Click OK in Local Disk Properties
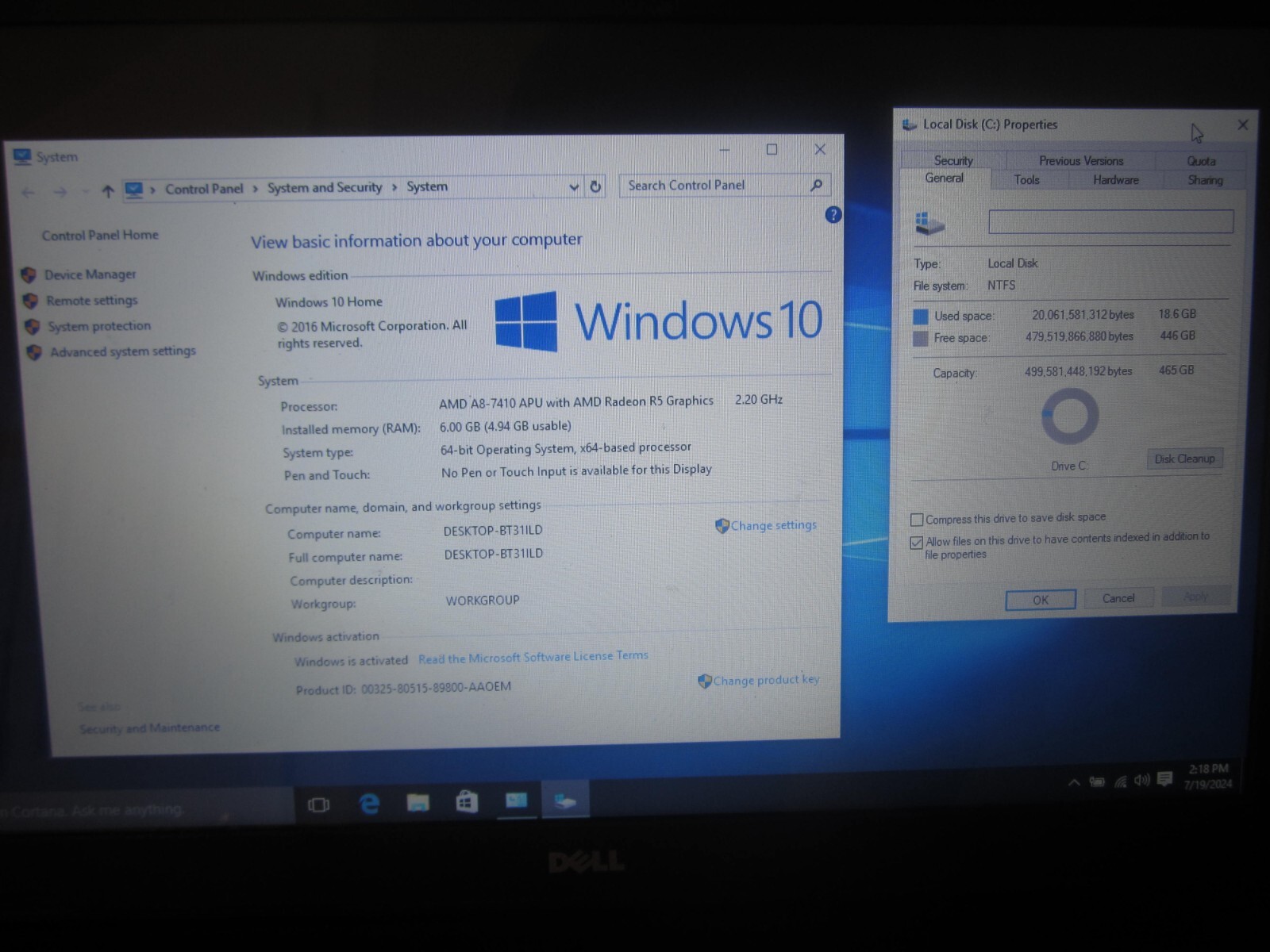 [x=1041, y=600]
